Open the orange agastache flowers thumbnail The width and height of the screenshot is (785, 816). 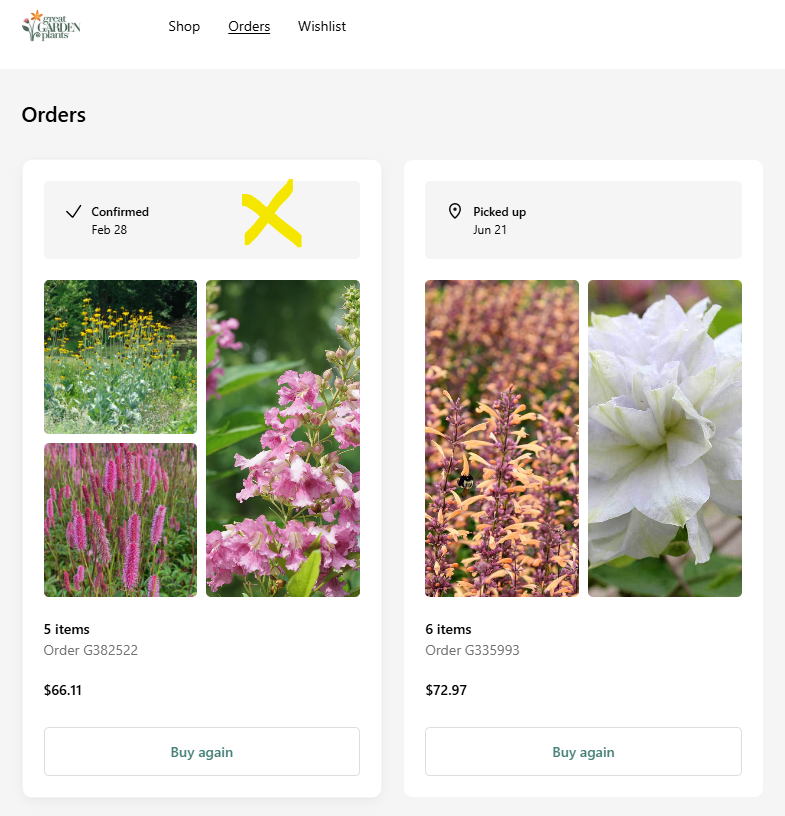pyautogui.click(x=502, y=438)
